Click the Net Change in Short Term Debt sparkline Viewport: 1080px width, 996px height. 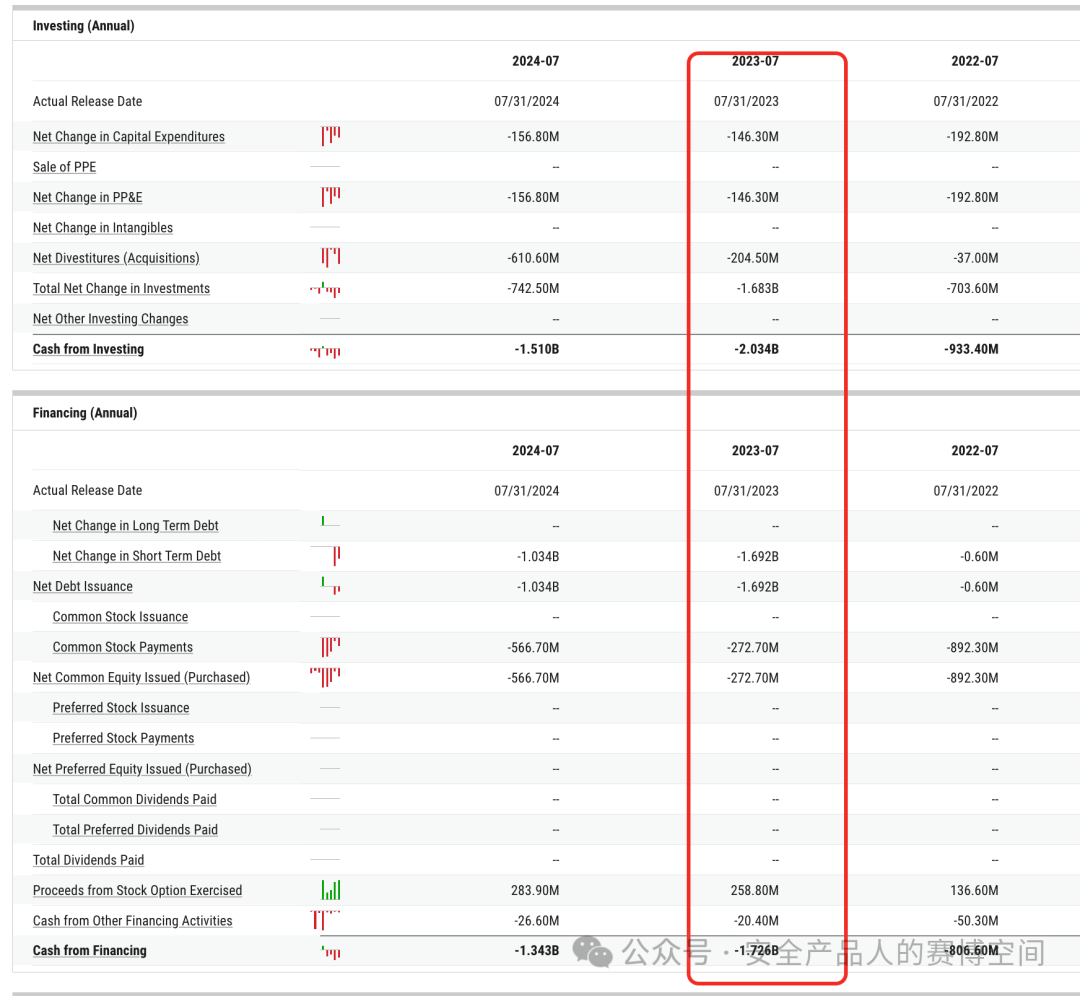click(325, 555)
